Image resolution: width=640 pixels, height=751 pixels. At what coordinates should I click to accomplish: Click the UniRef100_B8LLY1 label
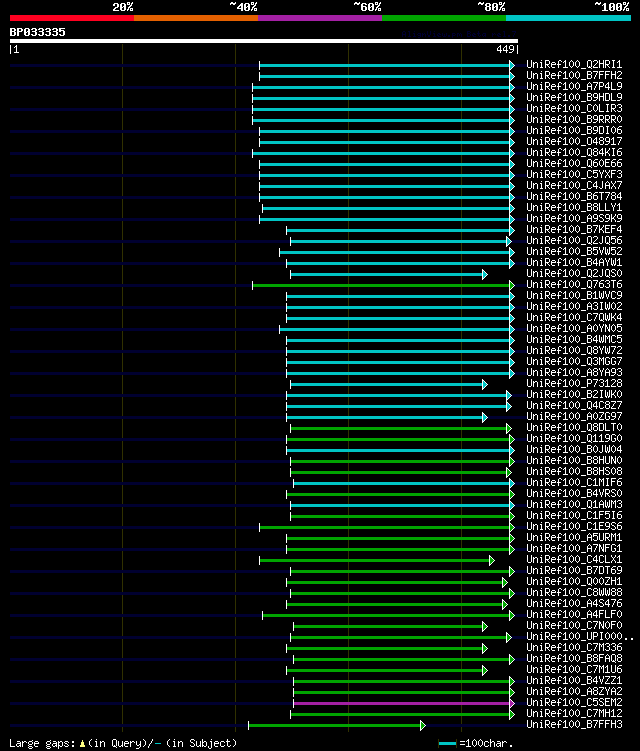[574, 207]
